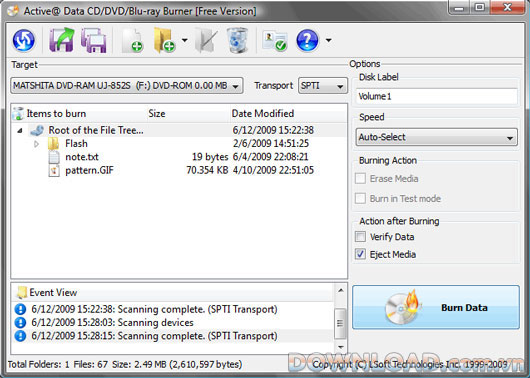Click the 19 bytes size value
Screen dimensions: 530x378
point(210,157)
